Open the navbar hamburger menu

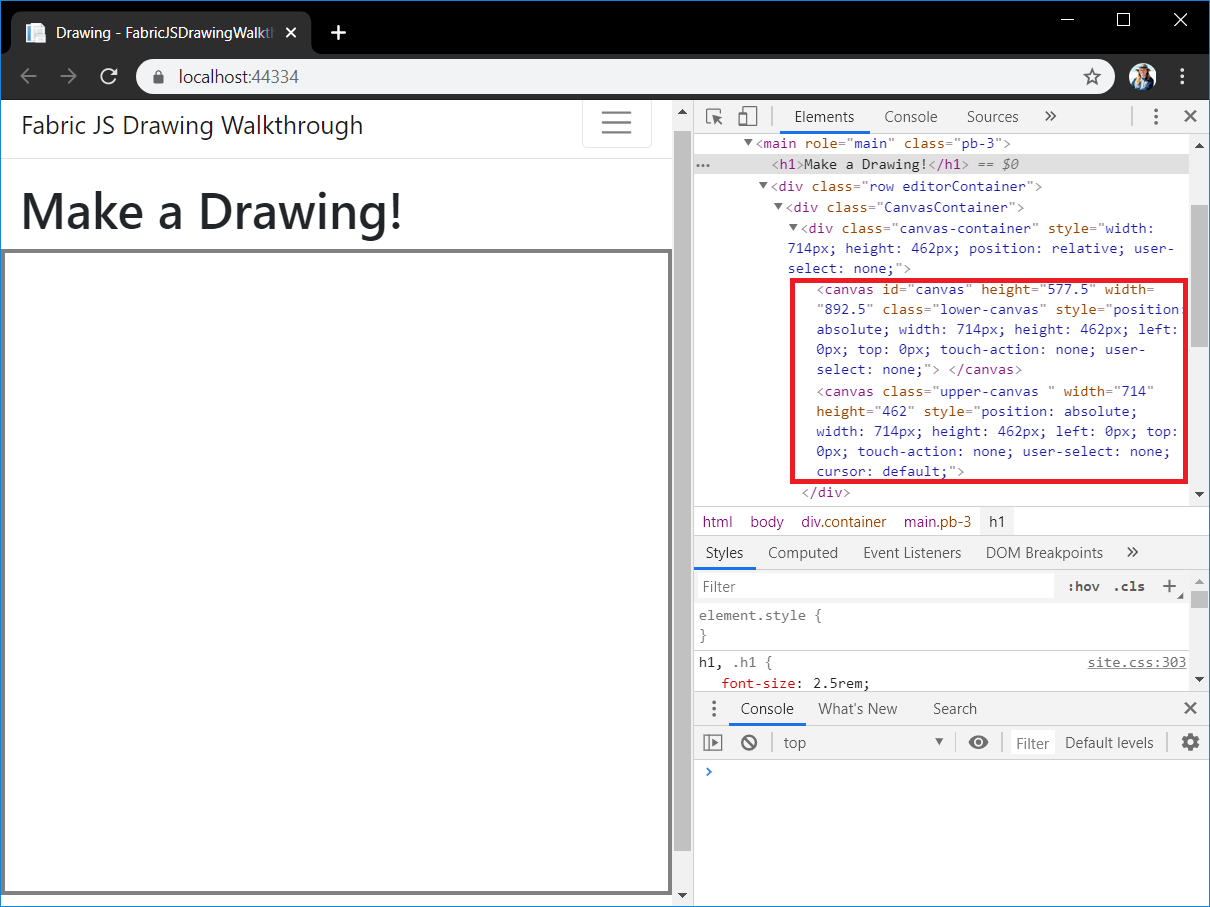(617, 123)
